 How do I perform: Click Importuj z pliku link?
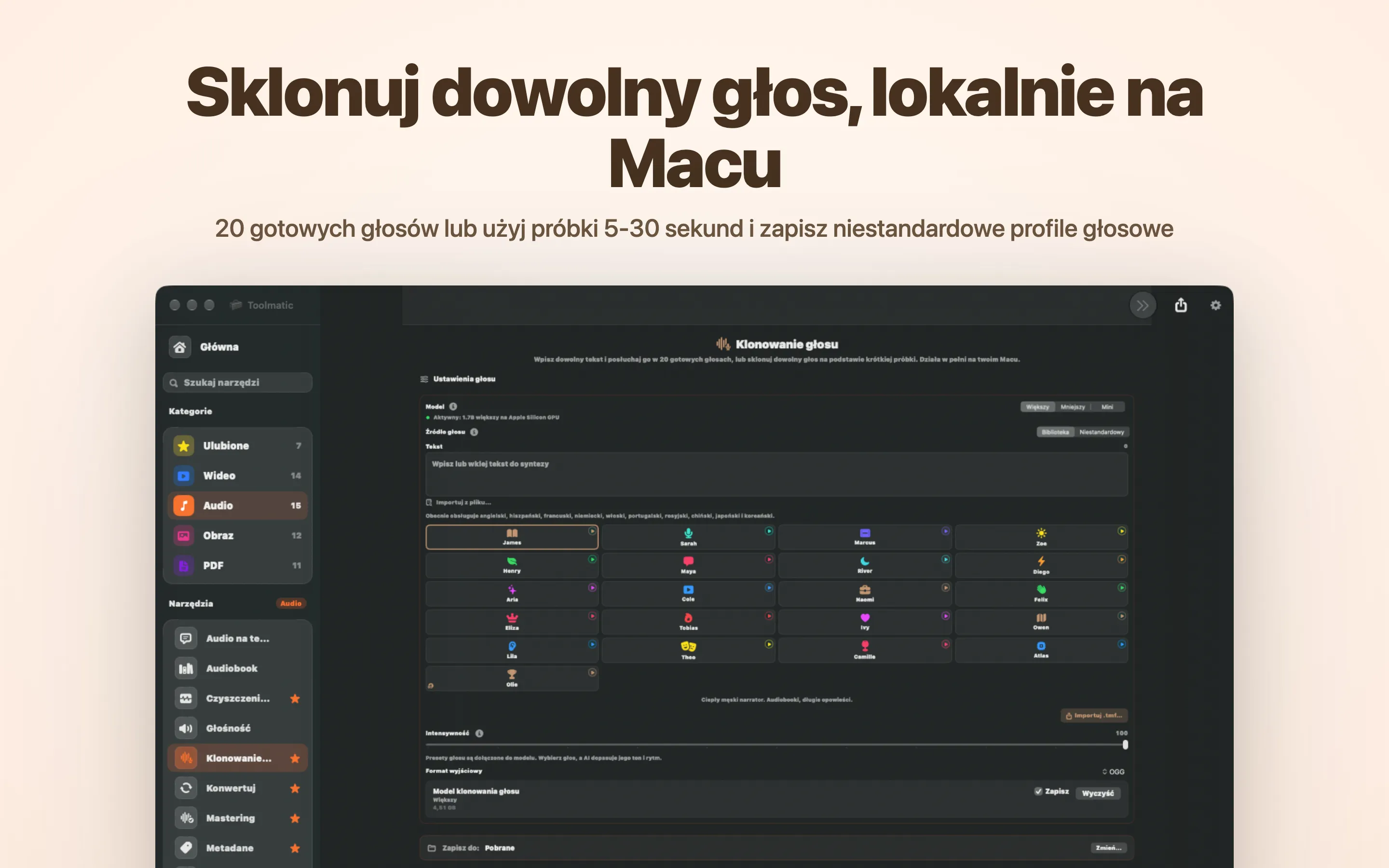coord(459,502)
